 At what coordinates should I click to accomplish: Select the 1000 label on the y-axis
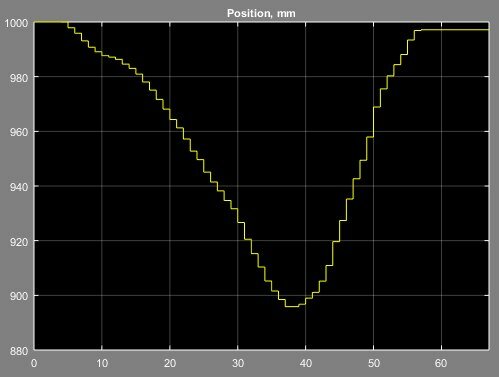16,23
